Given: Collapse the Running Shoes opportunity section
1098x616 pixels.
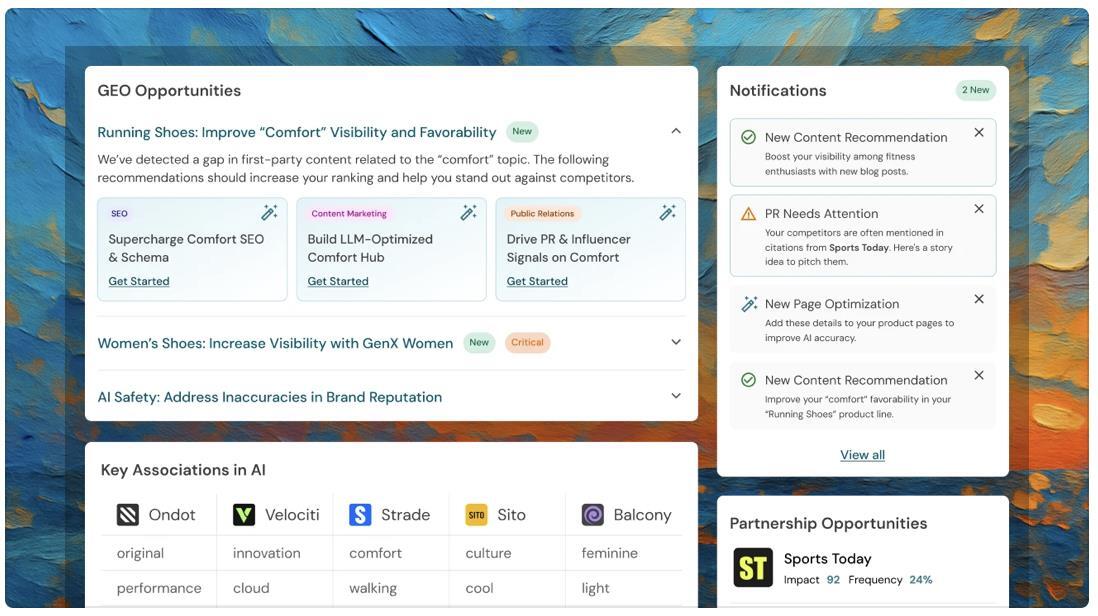Looking at the screenshot, I should point(674,130).
